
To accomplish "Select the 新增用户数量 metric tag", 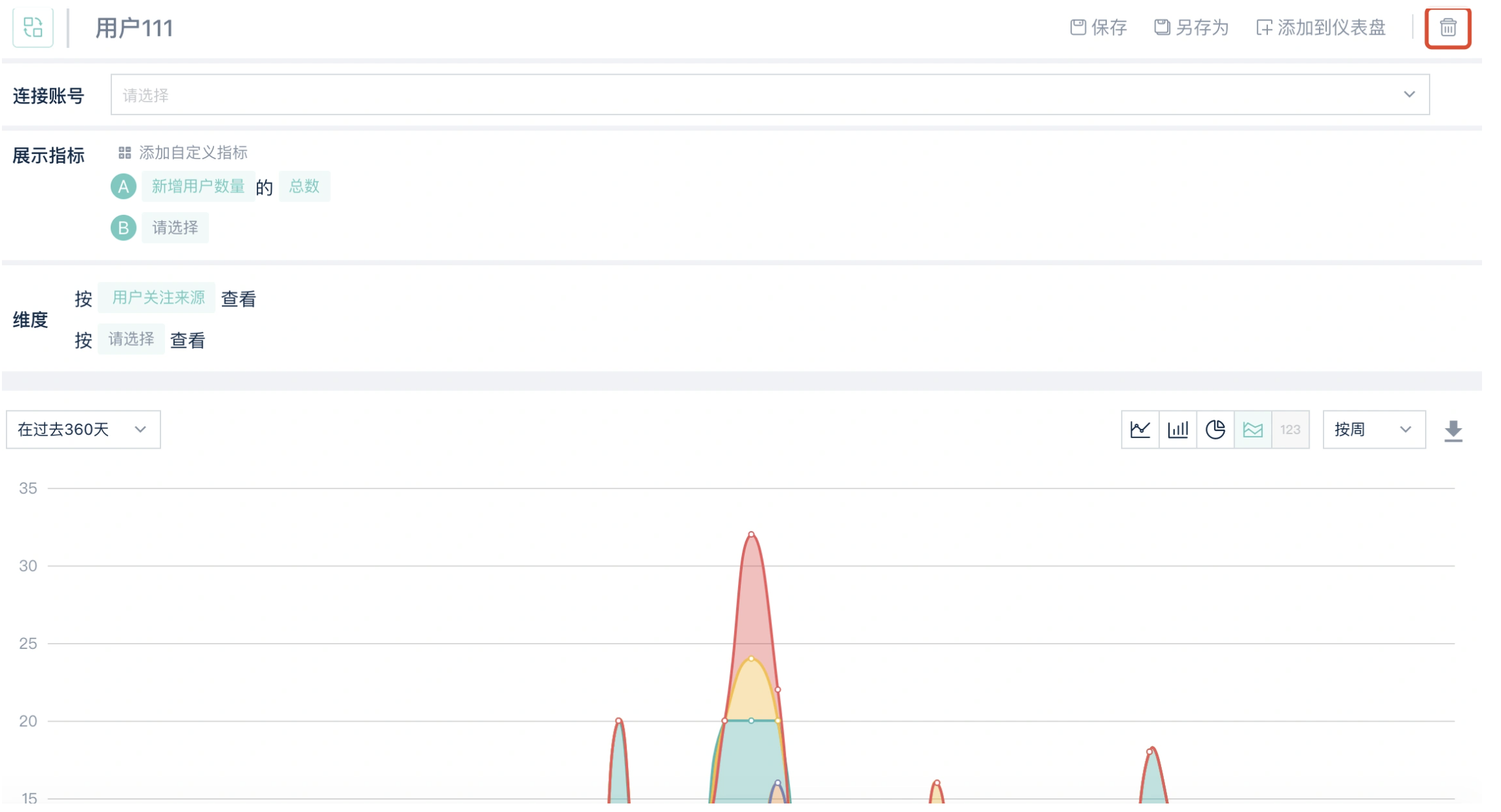I will (199, 187).
